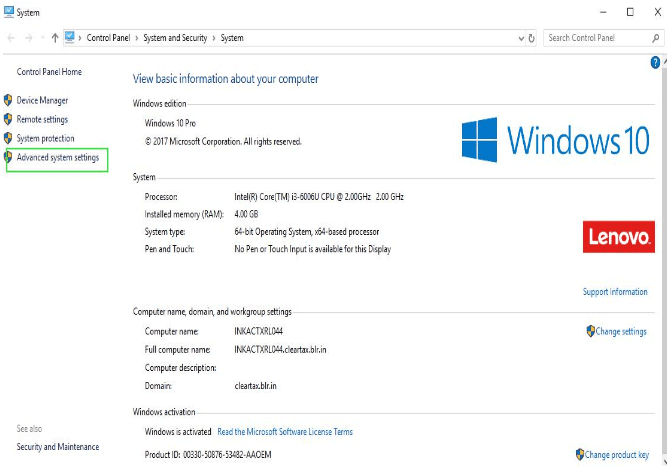672x471 pixels.
Task: Open the address bar history dropdown
Action: pyautogui.click(x=521, y=38)
